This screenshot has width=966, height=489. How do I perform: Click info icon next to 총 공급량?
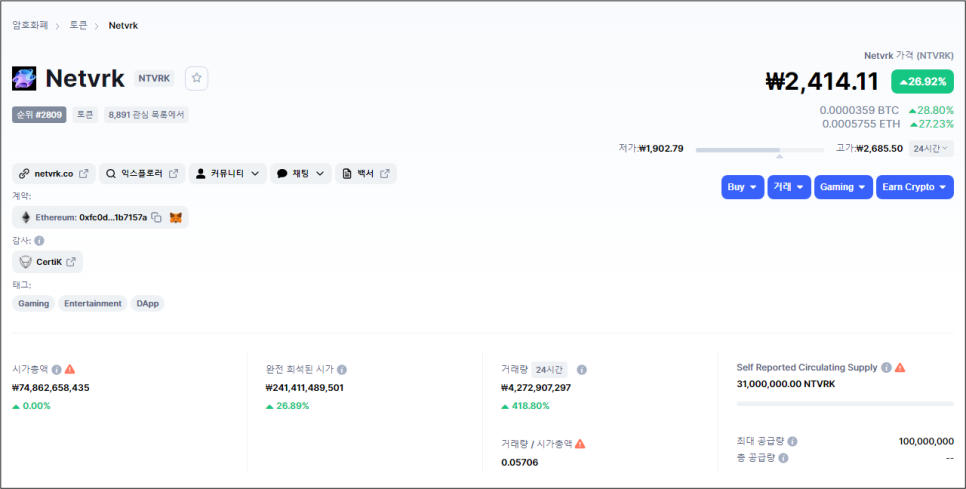783,458
